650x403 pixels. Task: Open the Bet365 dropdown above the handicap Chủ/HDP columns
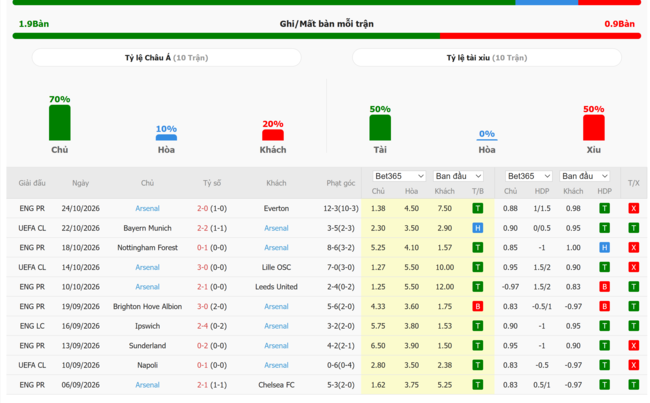point(529,176)
